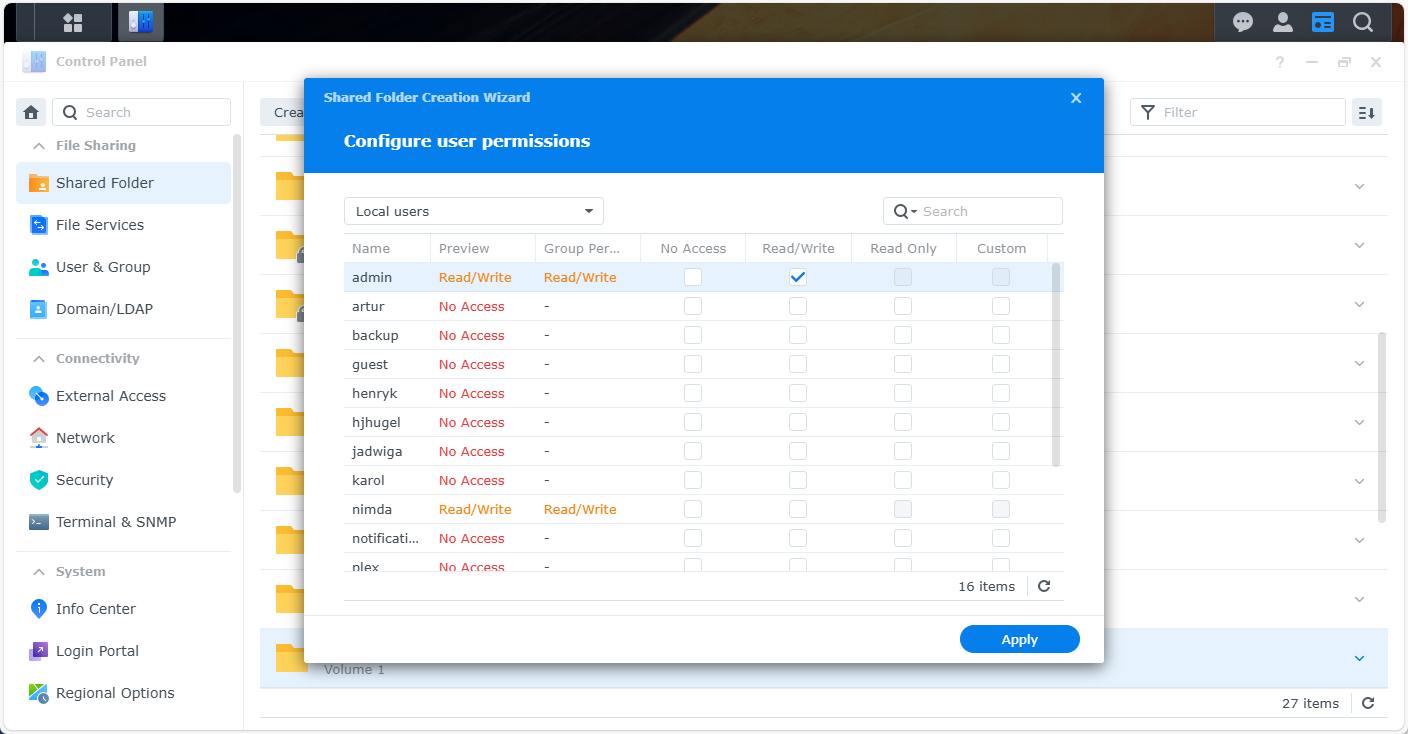
Task: Click the permissions list vertical scrollbar
Action: pos(1056,364)
